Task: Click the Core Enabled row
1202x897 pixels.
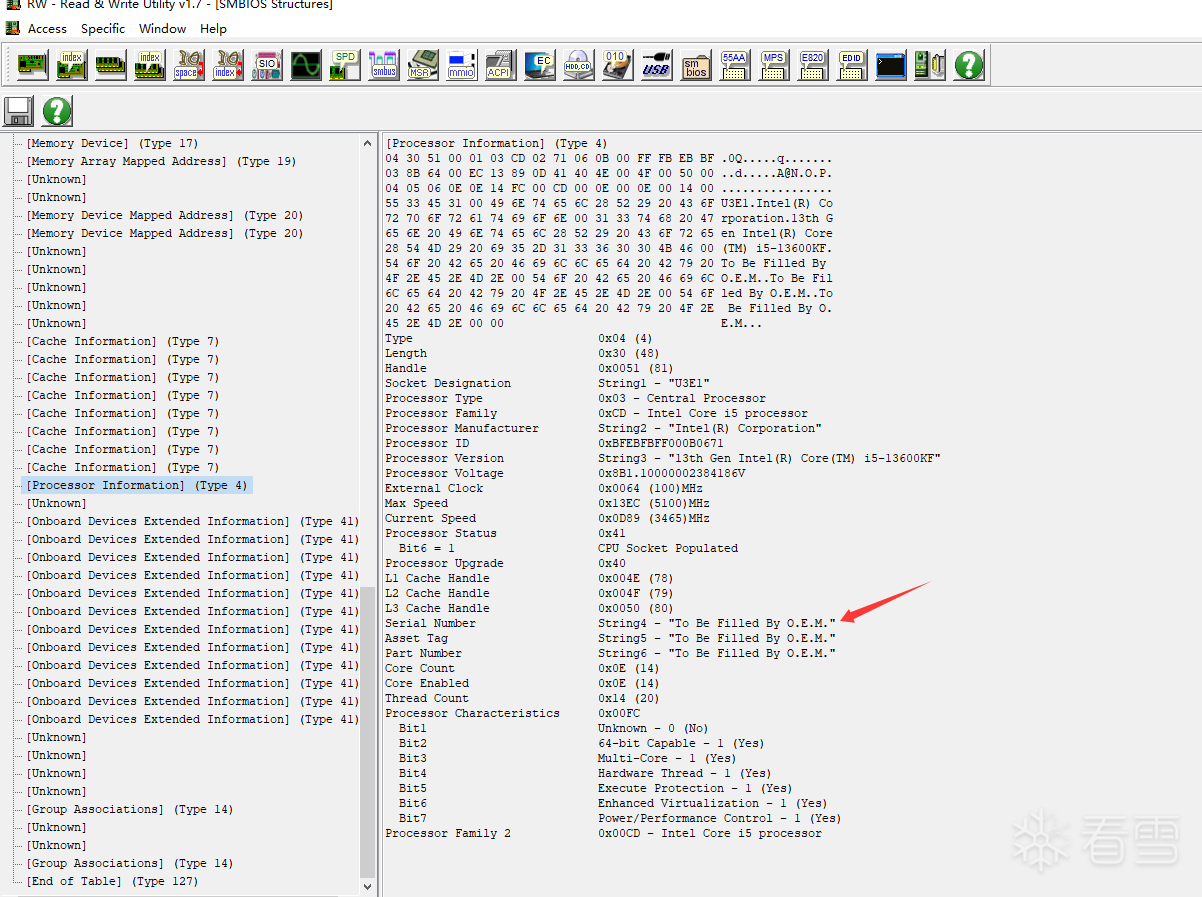Action: click(522, 683)
